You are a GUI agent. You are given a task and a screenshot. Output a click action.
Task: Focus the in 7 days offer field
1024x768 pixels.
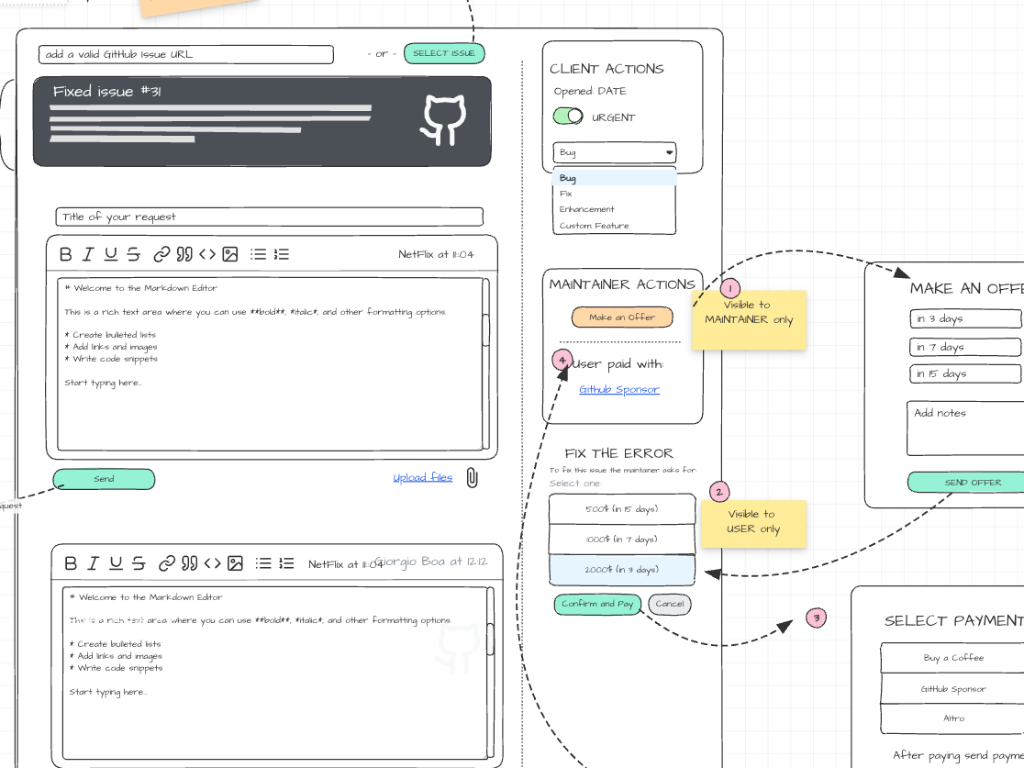point(966,347)
